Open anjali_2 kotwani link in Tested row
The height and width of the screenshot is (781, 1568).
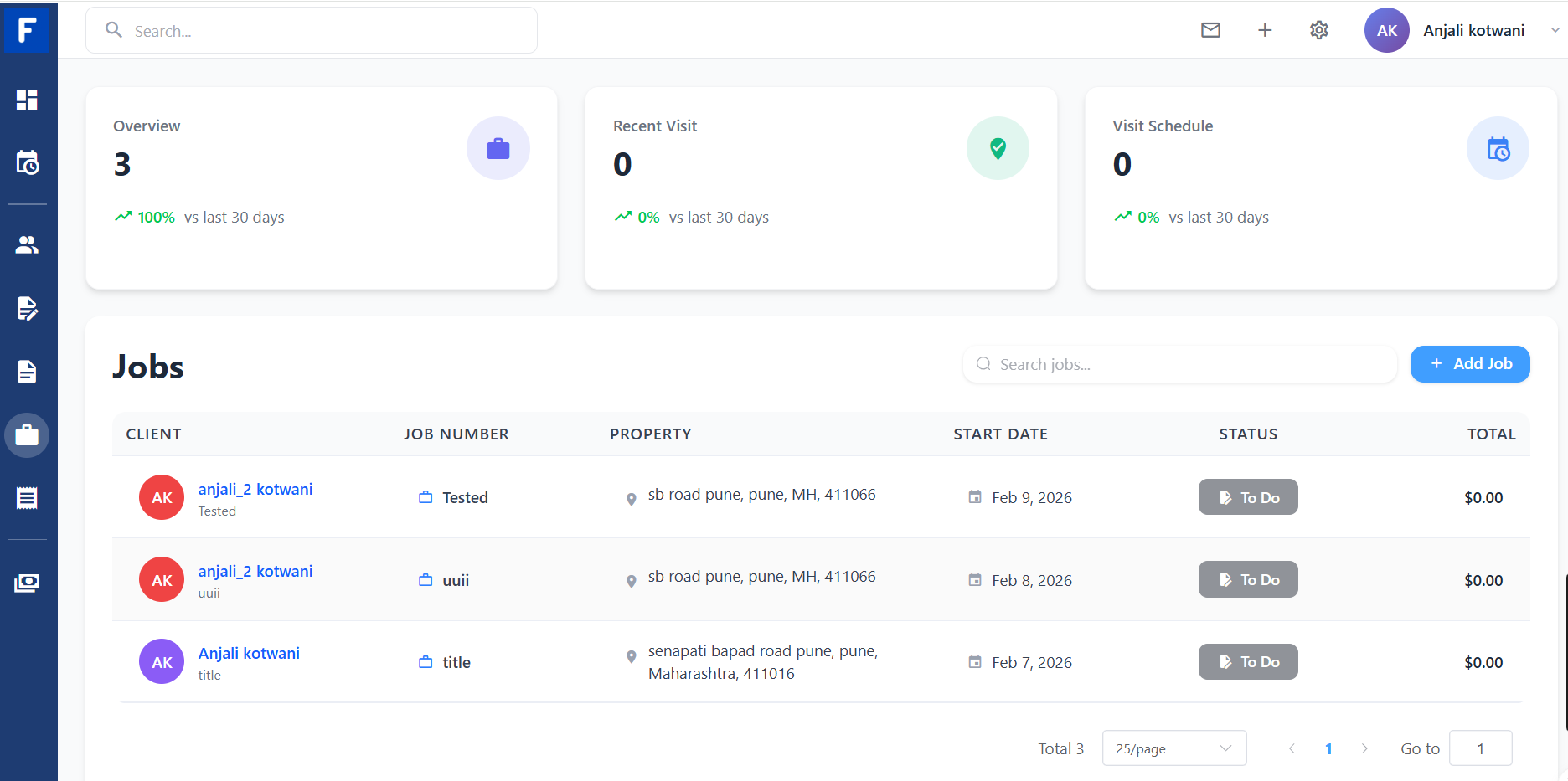coord(255,489)
